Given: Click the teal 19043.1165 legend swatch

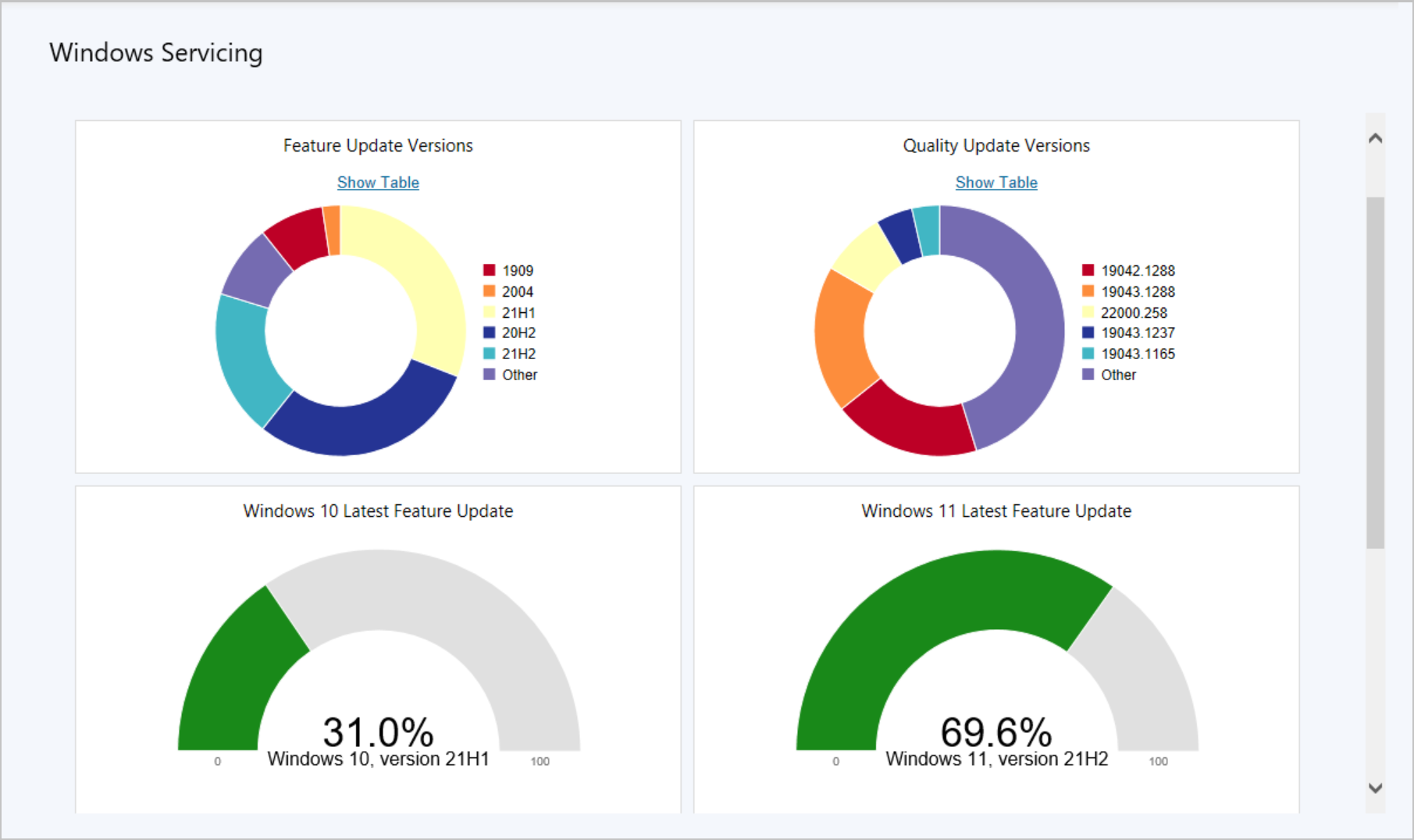Looking at the screenshot, I should tap(1088, 354).
